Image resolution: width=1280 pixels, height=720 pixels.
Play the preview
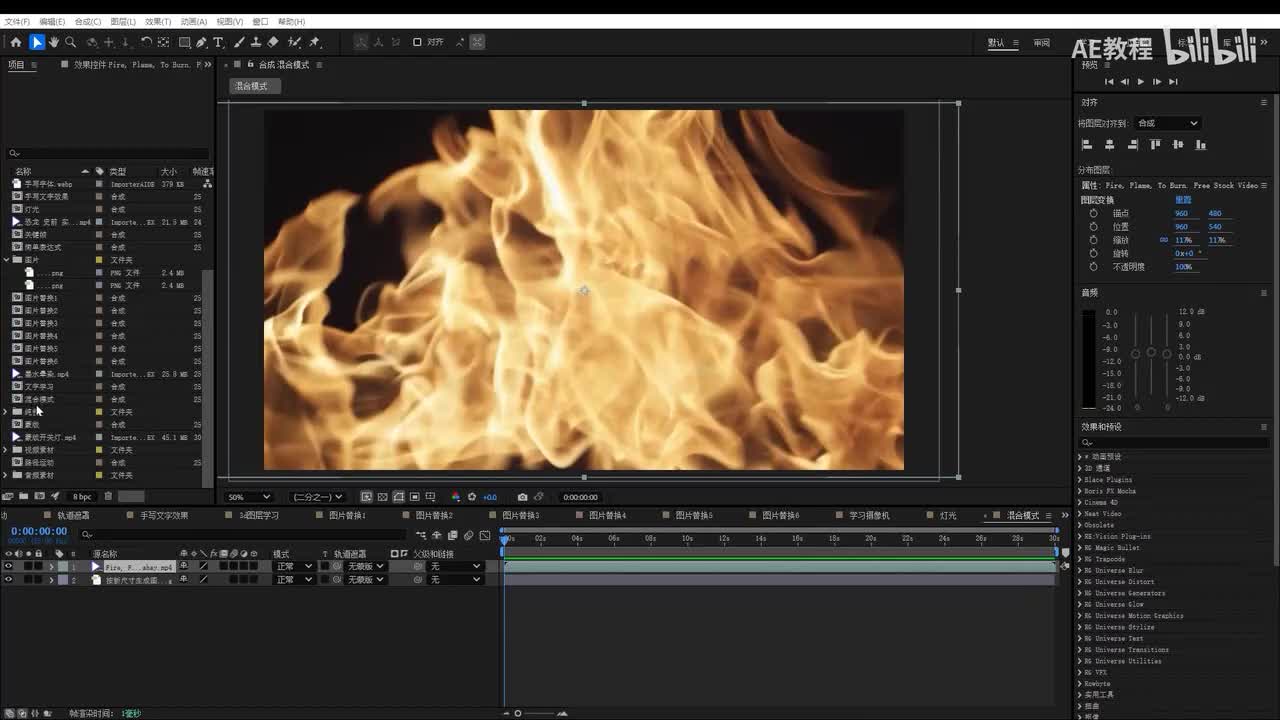(1141, 82)
